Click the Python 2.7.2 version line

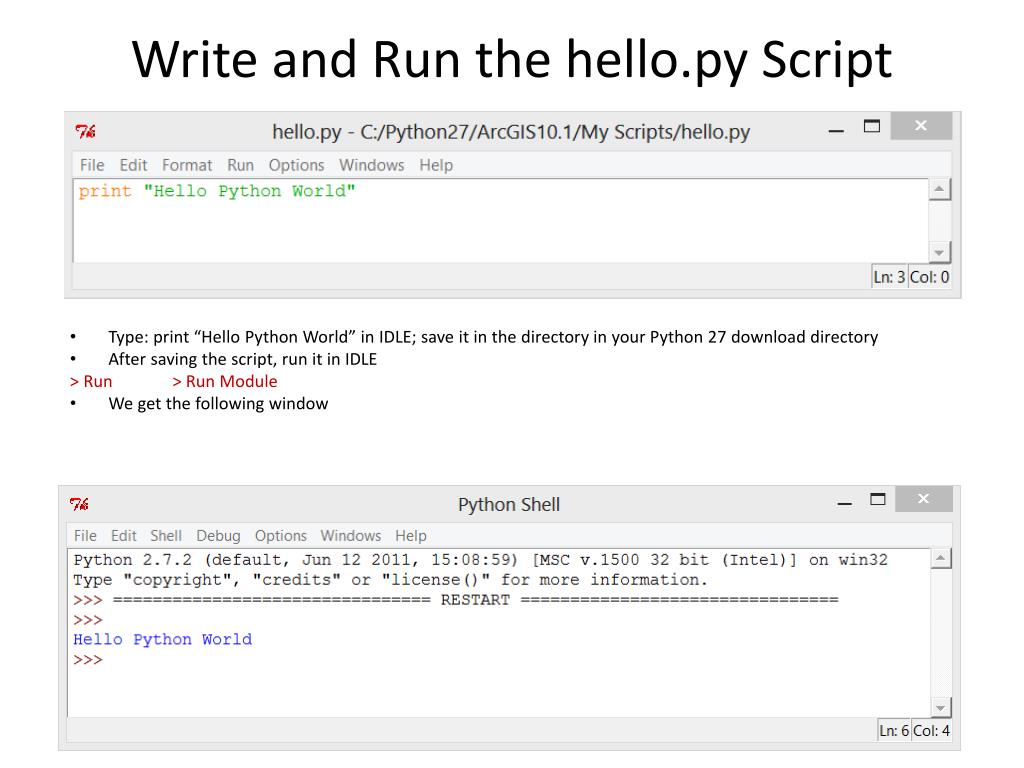point(481,560)
